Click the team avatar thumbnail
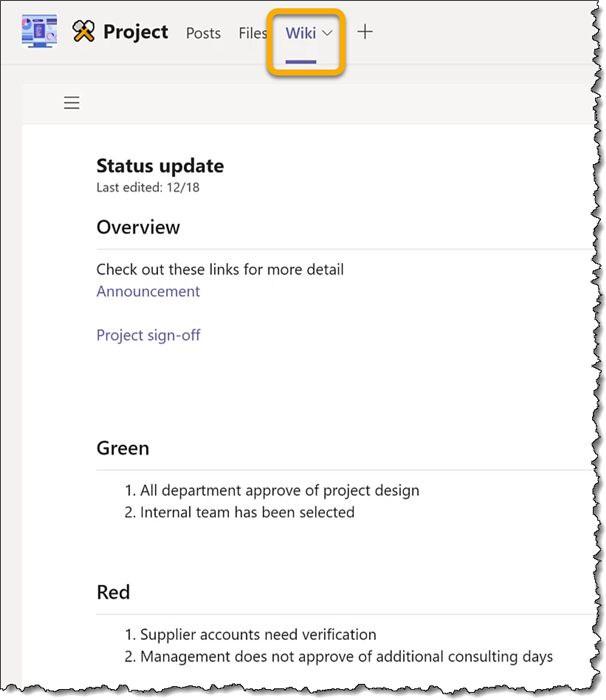This screenshot has height=700, width=606. click(39, 32)
